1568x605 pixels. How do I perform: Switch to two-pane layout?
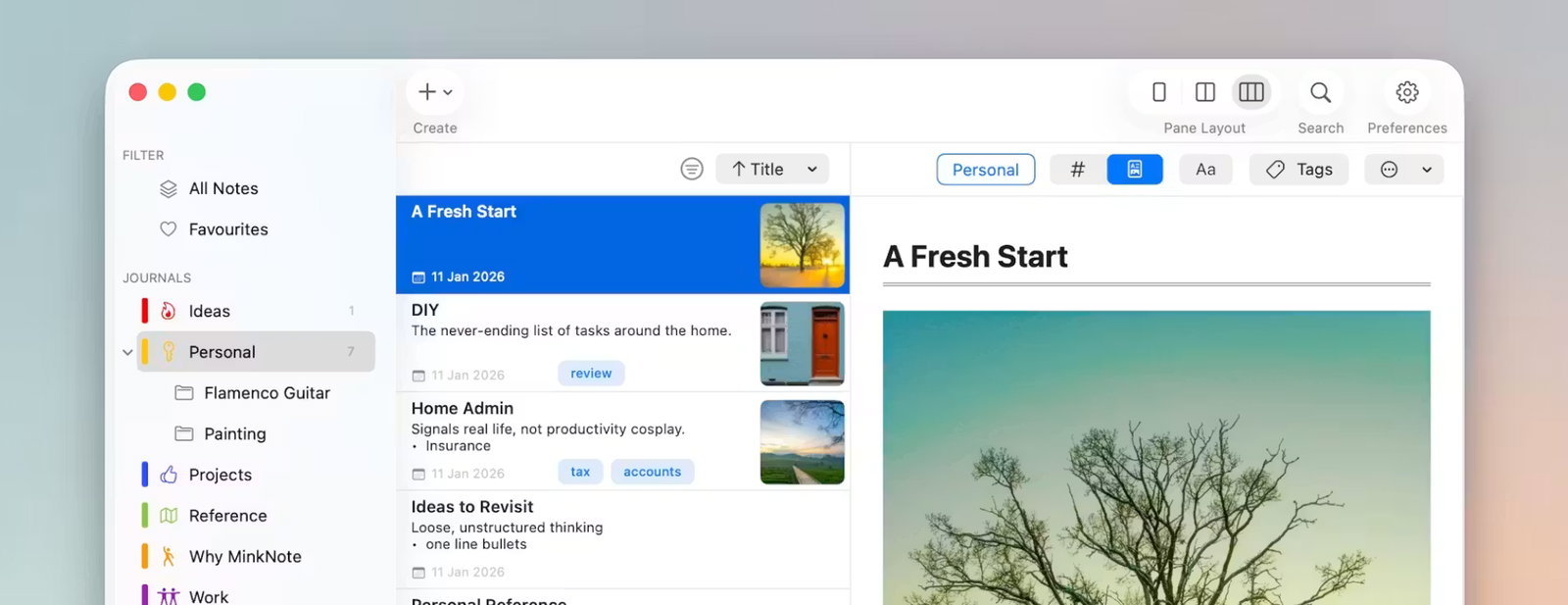click(x=1205, y=92)
